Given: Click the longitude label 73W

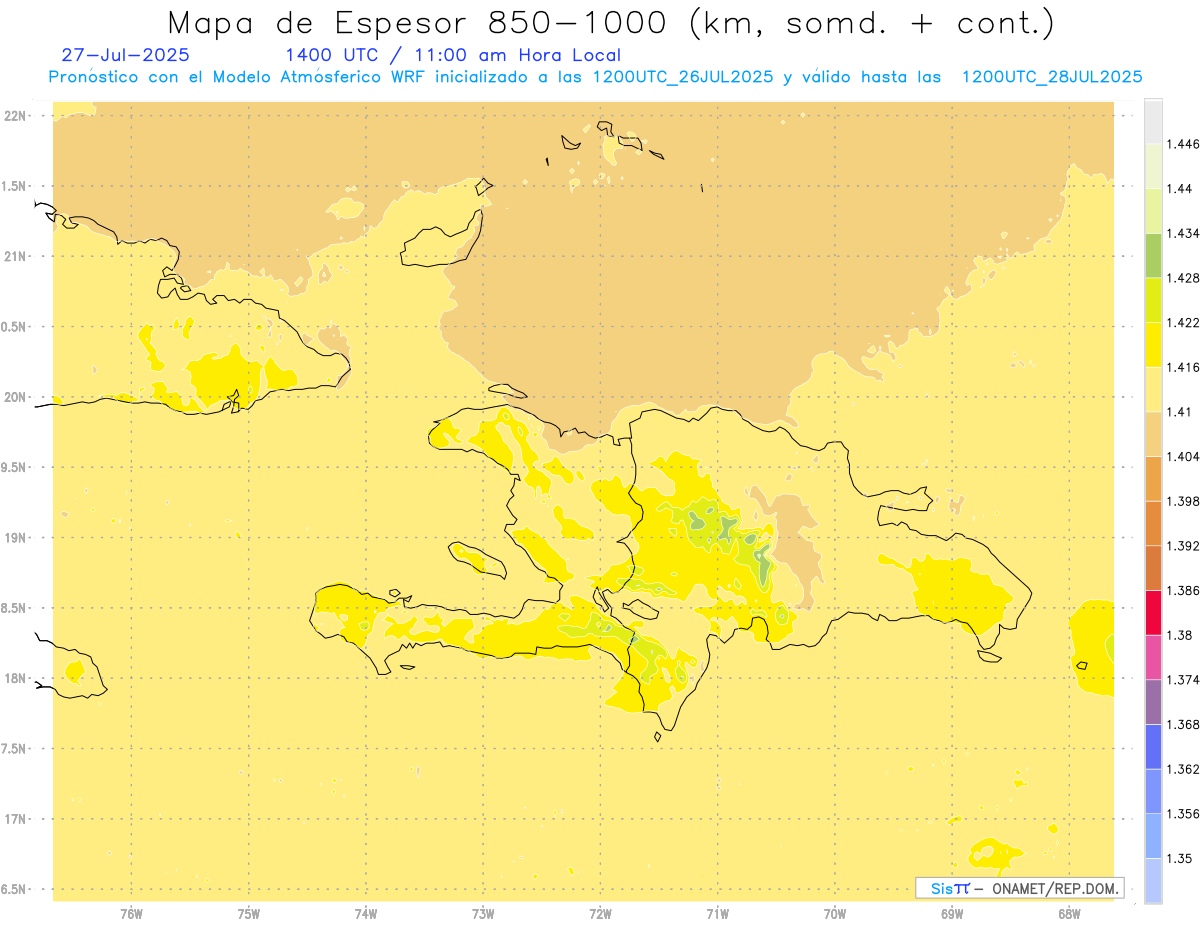Looking at the screenshot, I should tap(483, 914).
